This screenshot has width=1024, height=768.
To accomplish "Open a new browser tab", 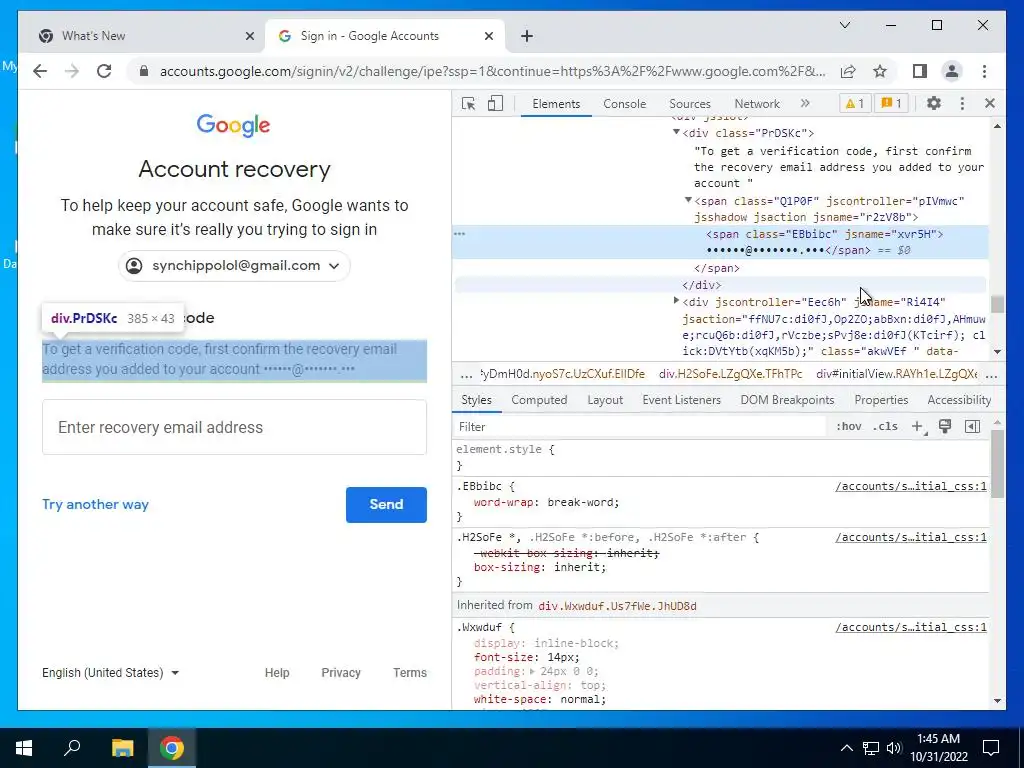I will 527,36.
